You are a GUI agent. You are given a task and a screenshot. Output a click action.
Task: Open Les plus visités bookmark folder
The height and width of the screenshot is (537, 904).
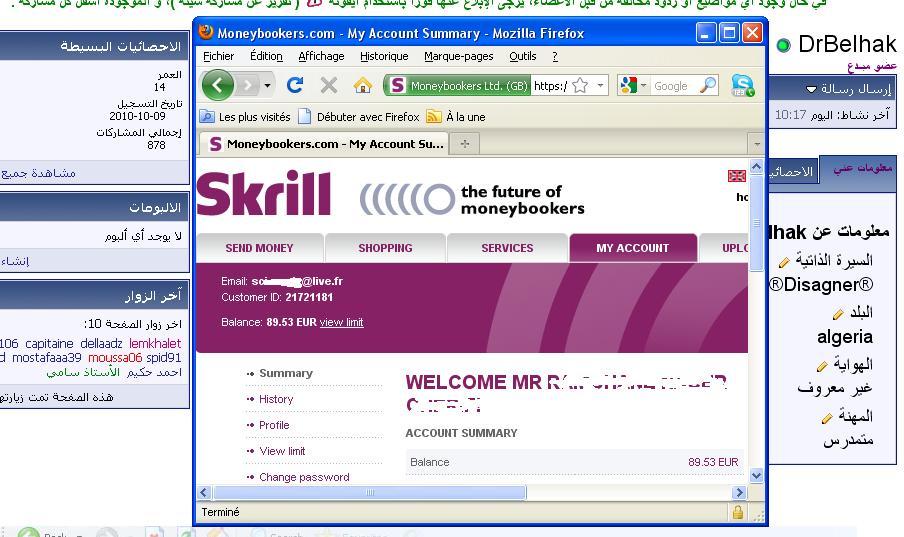click(245, 117)
